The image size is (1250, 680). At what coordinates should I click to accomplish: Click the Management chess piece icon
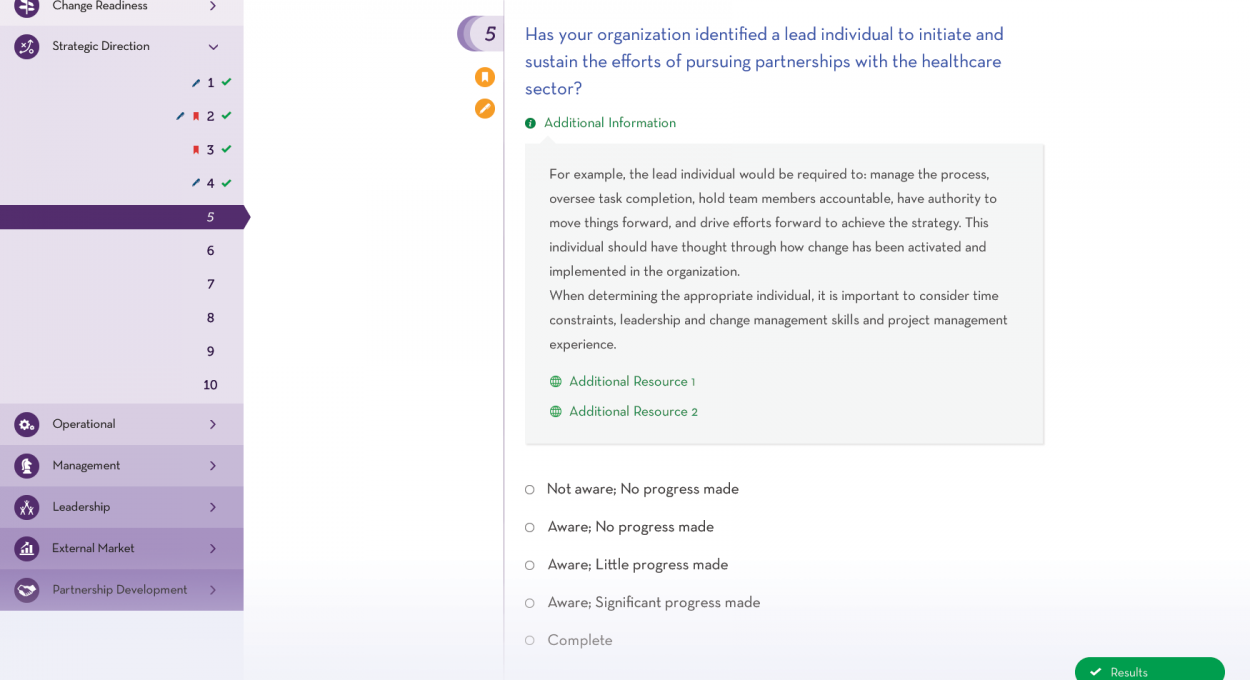coord(27,466)
